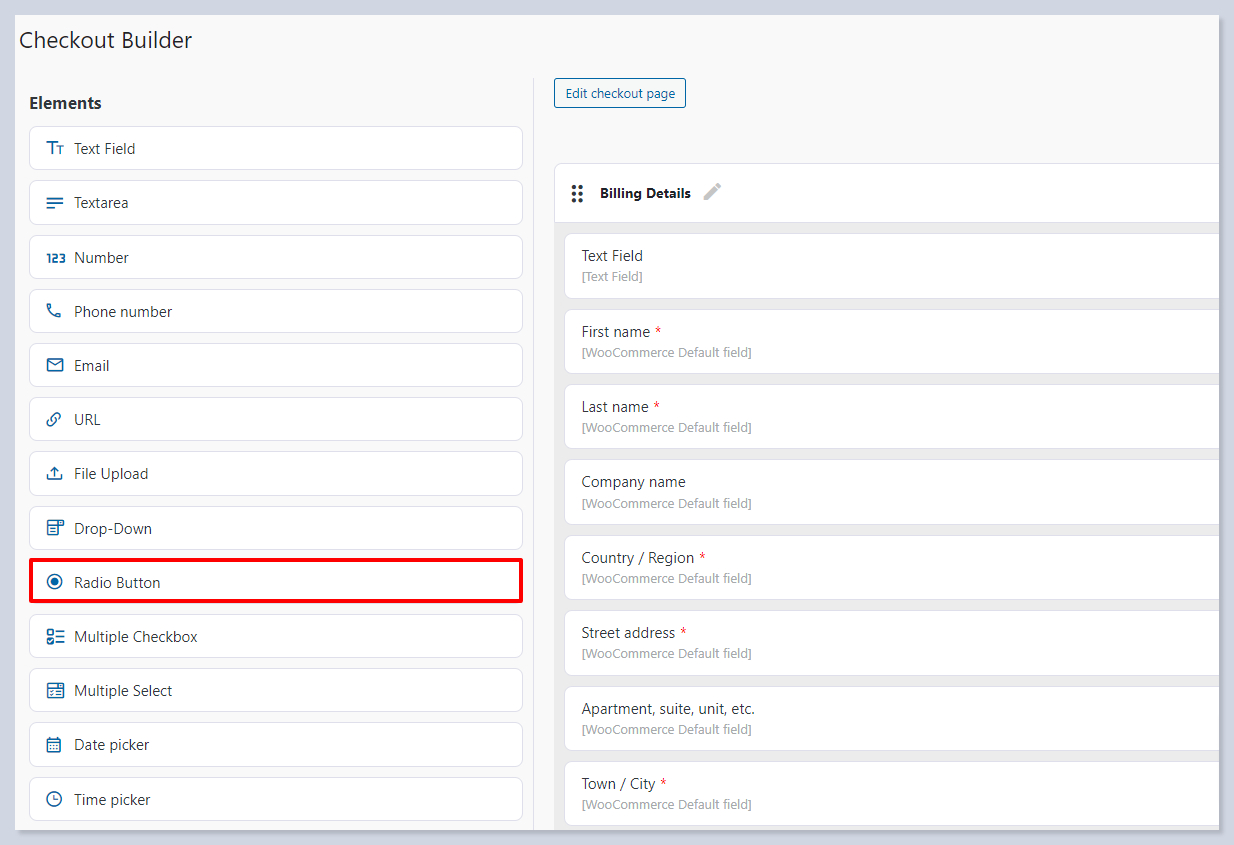Screen dimensions: 1234x845
Task: Click the File Upload arrow icon
Action: click(55, 474)
